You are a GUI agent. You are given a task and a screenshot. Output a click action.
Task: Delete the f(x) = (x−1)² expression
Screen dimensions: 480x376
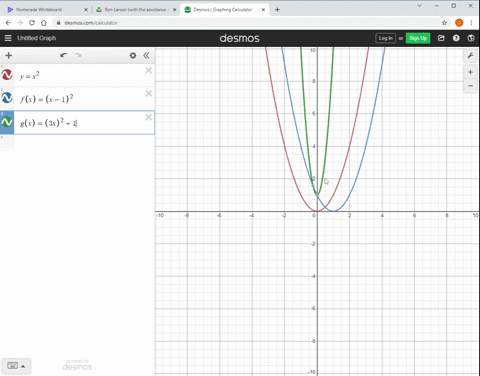(x=149, y=93)
